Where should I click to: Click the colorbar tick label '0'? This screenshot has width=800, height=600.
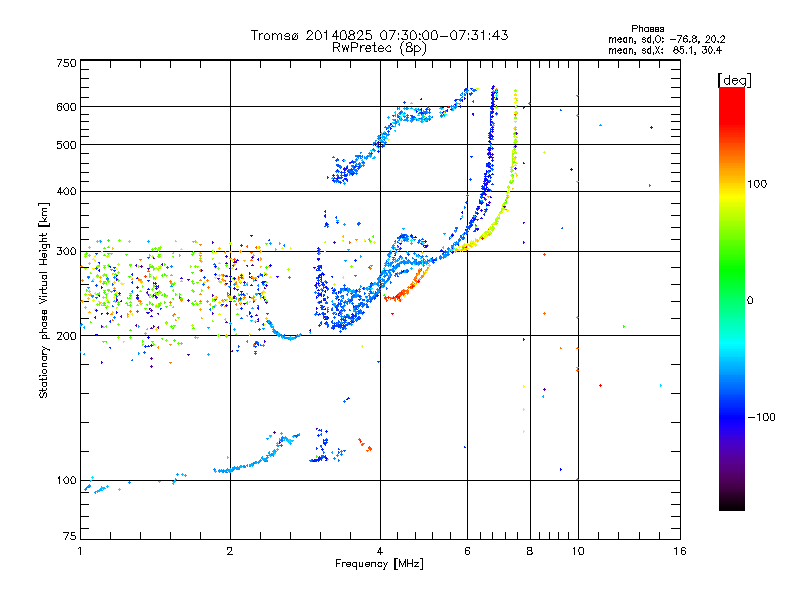(x=750, y=301)
